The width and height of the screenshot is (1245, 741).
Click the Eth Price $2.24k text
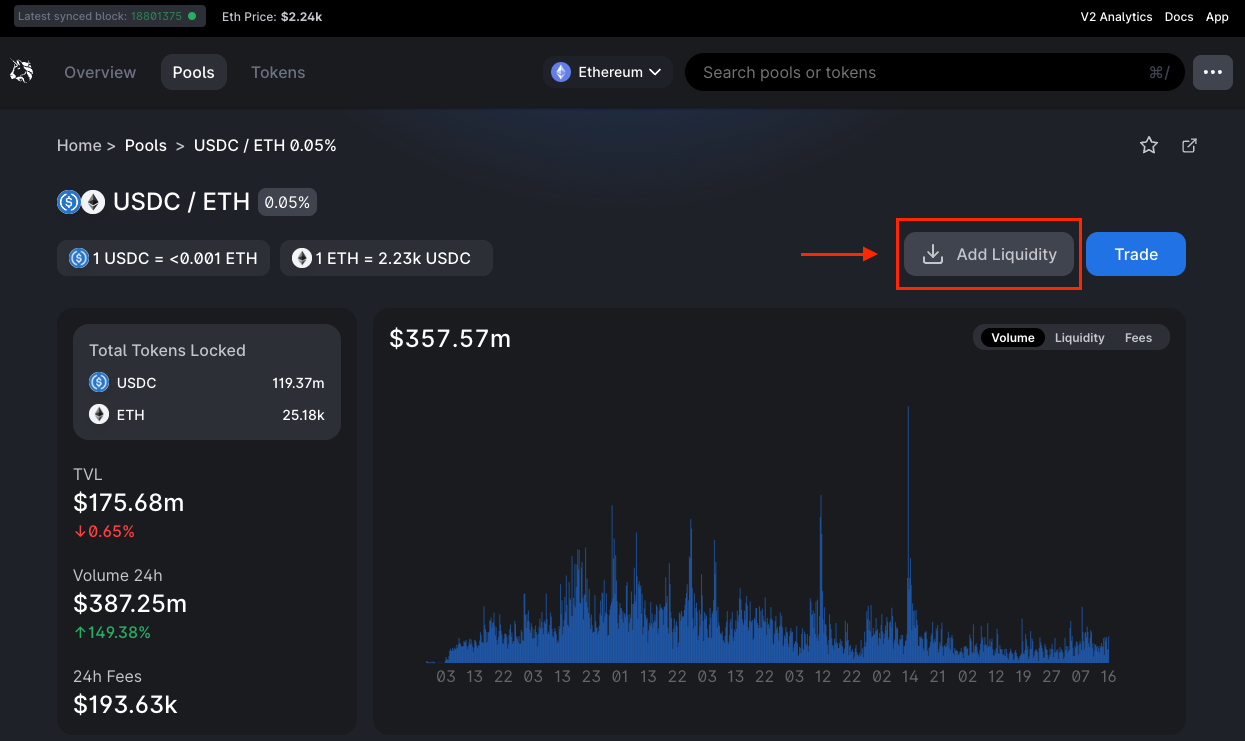click(x=272, y=17)
